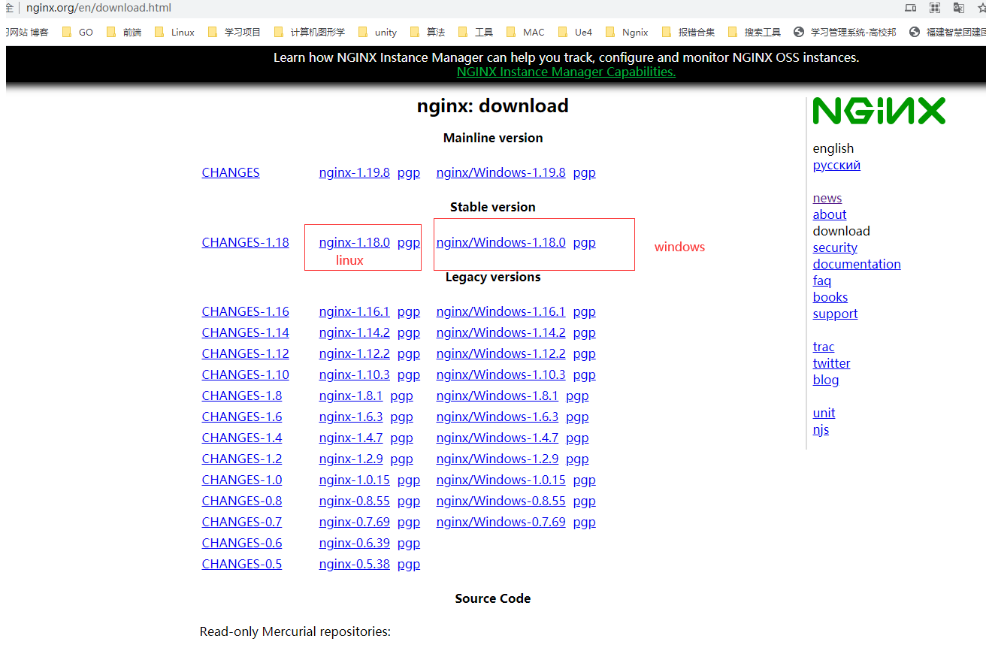Open the support link in sidebar
1006x672 pixels.
pyautogui.click(x=835, y=314)
